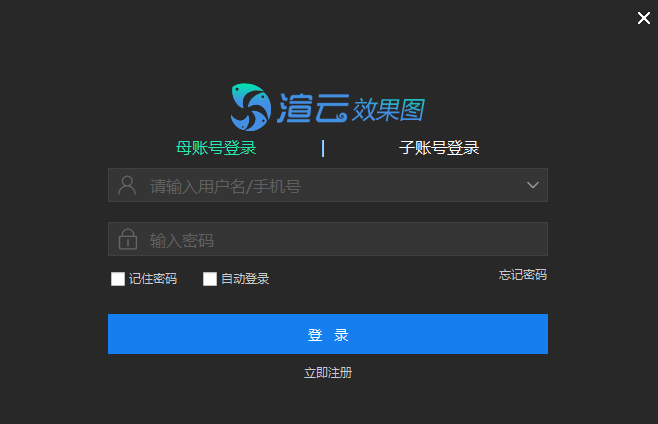
Task: Switch to 子账号登录 tab
Action: (439, 148)
